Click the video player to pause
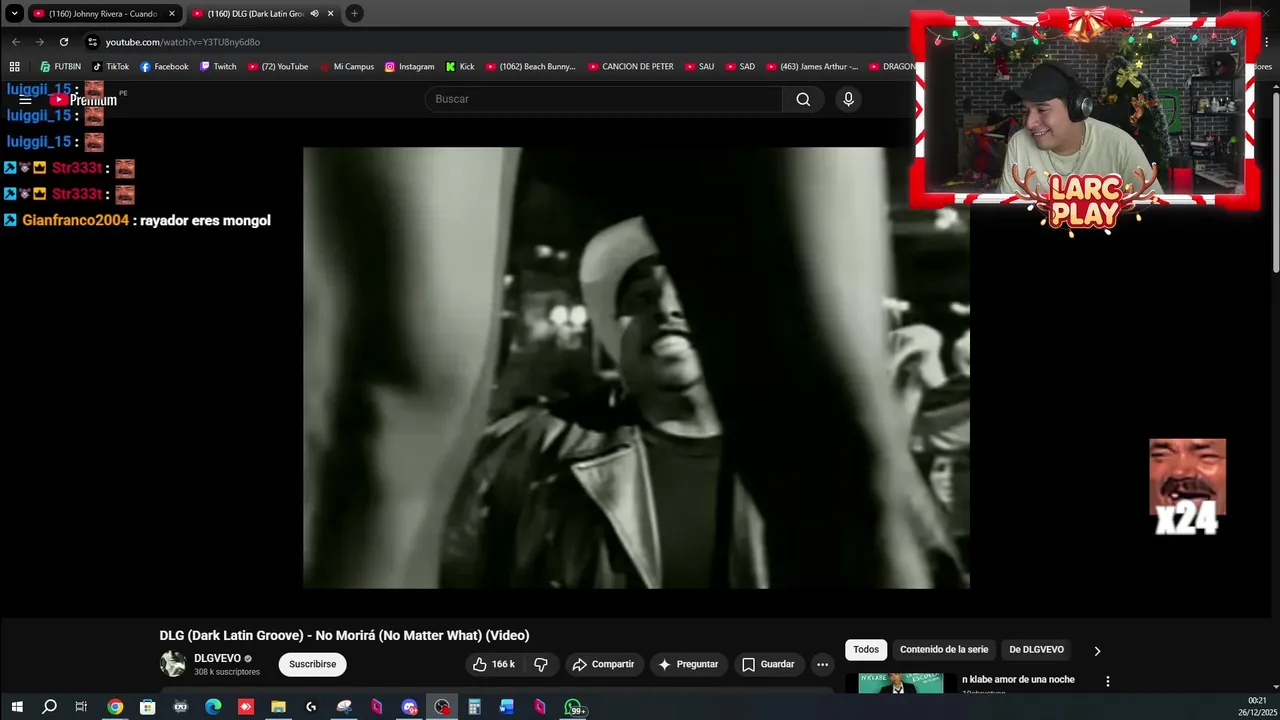Image resolution: width=1280 pixels, height=720 pixels. (636, 368)
